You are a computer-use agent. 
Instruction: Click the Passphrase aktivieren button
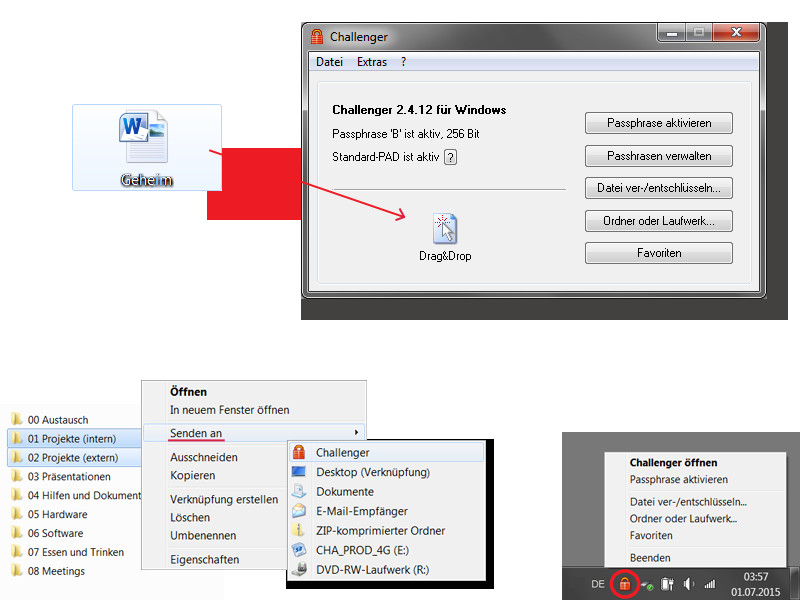[659, 123]
